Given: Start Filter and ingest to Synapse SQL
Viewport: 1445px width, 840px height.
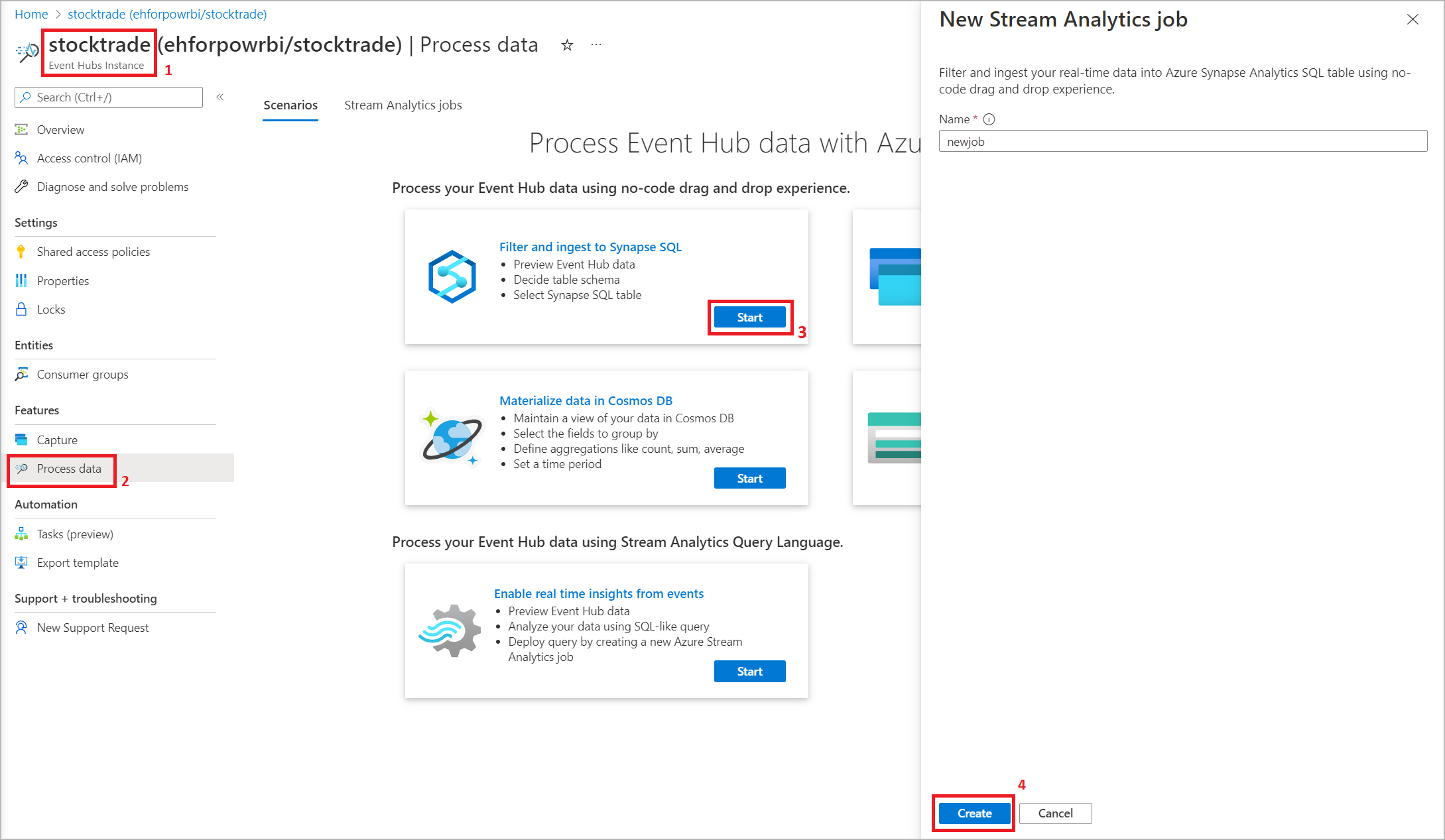Looking at the screenshot, I should 749,318.
